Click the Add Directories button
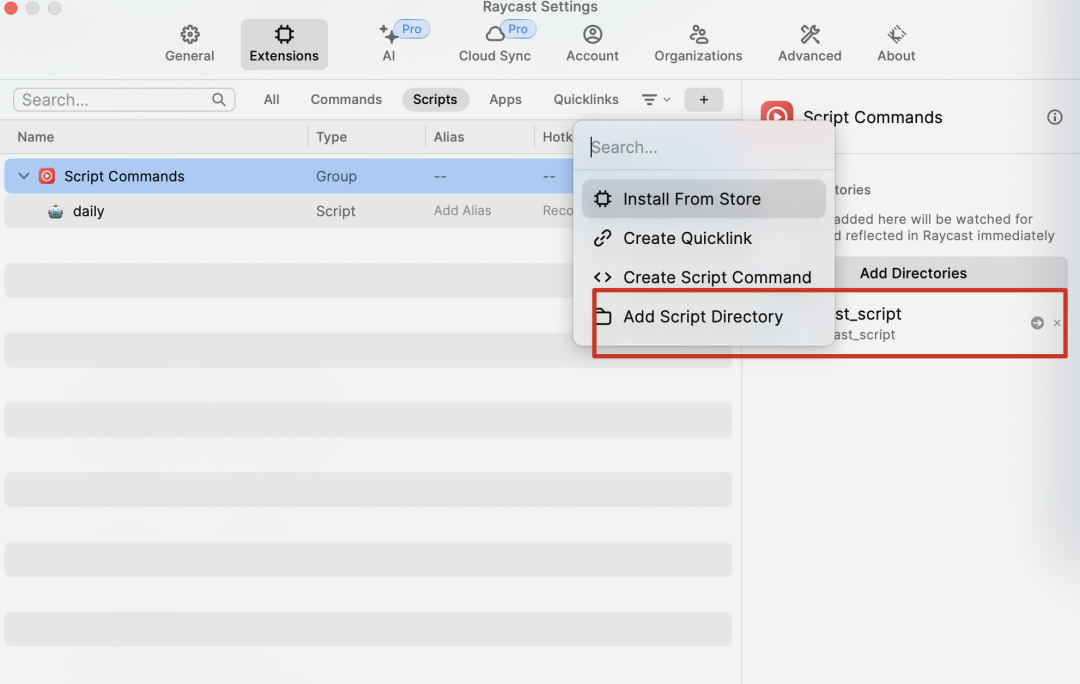1080x684 pixels. point(913,273)
